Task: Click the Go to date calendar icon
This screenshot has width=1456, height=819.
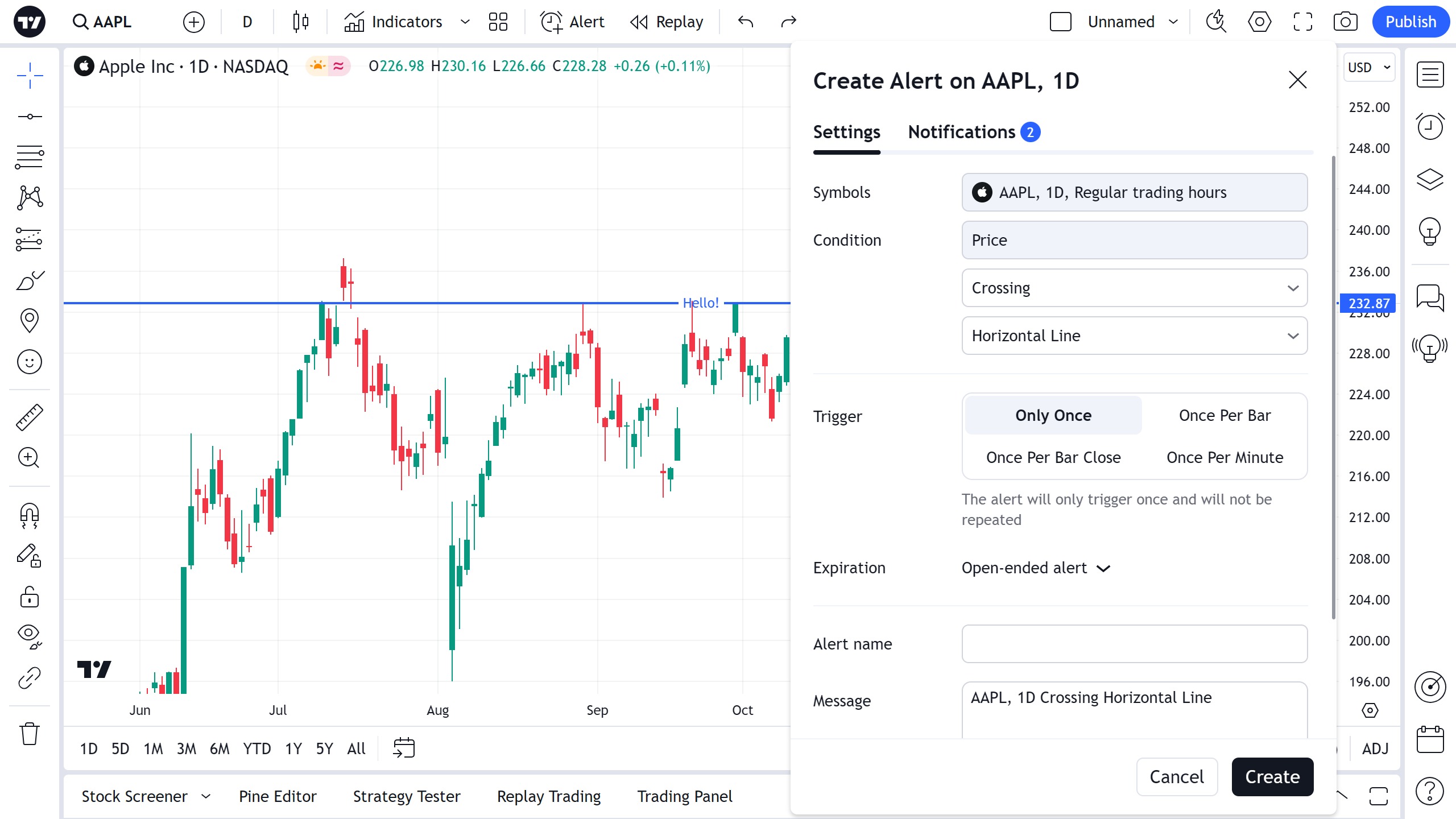Action: (404, 748)
